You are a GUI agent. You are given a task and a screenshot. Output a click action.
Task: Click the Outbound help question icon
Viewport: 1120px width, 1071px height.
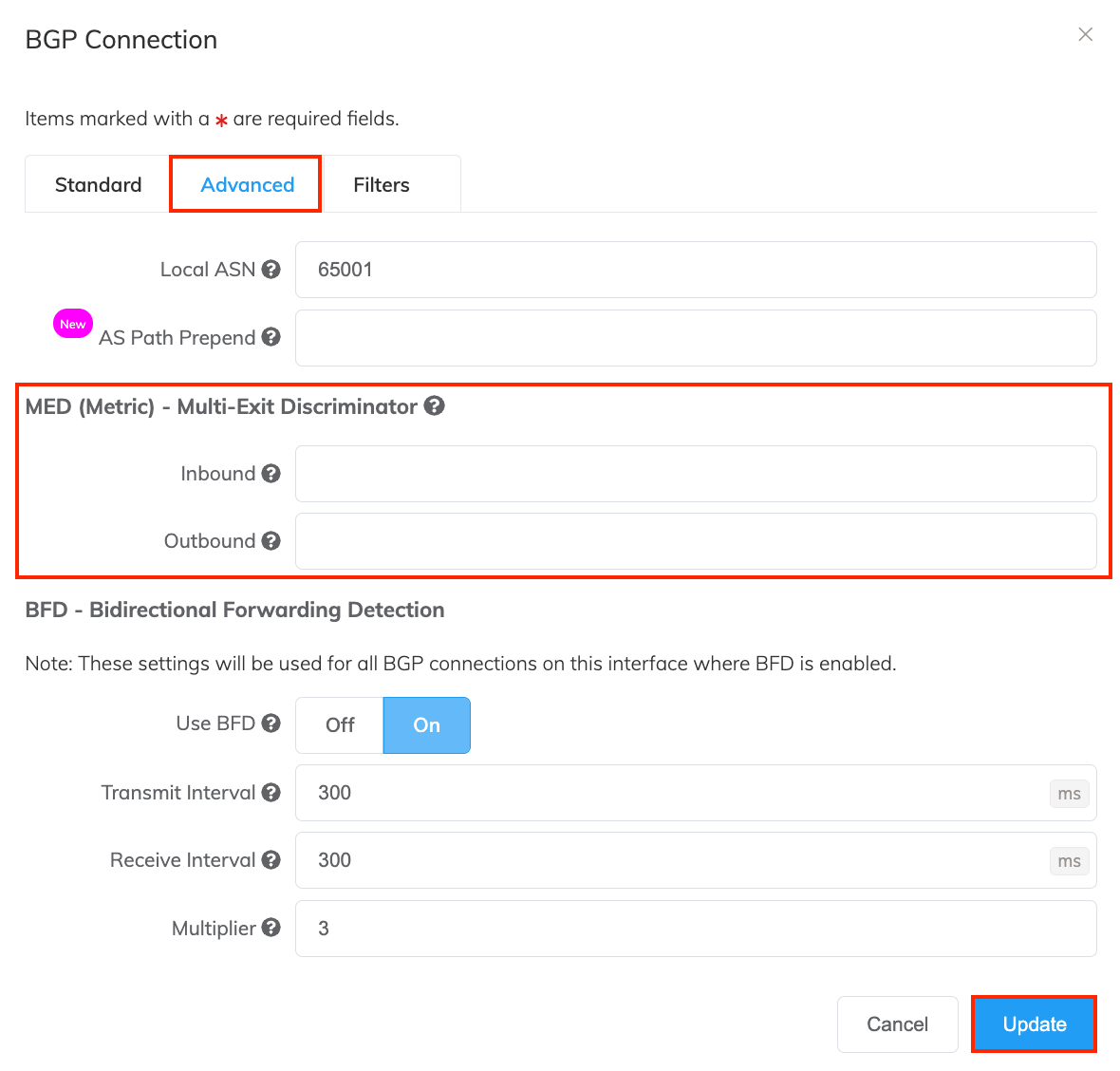click(x=271, y=541)
